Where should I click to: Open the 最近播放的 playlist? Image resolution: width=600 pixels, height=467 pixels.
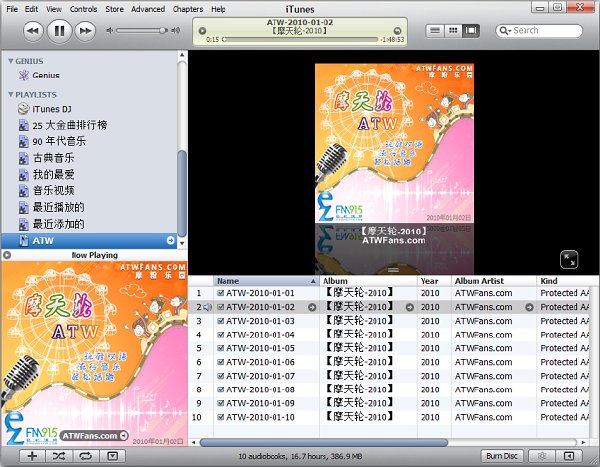pyautogui.click(x=58, y=207)
